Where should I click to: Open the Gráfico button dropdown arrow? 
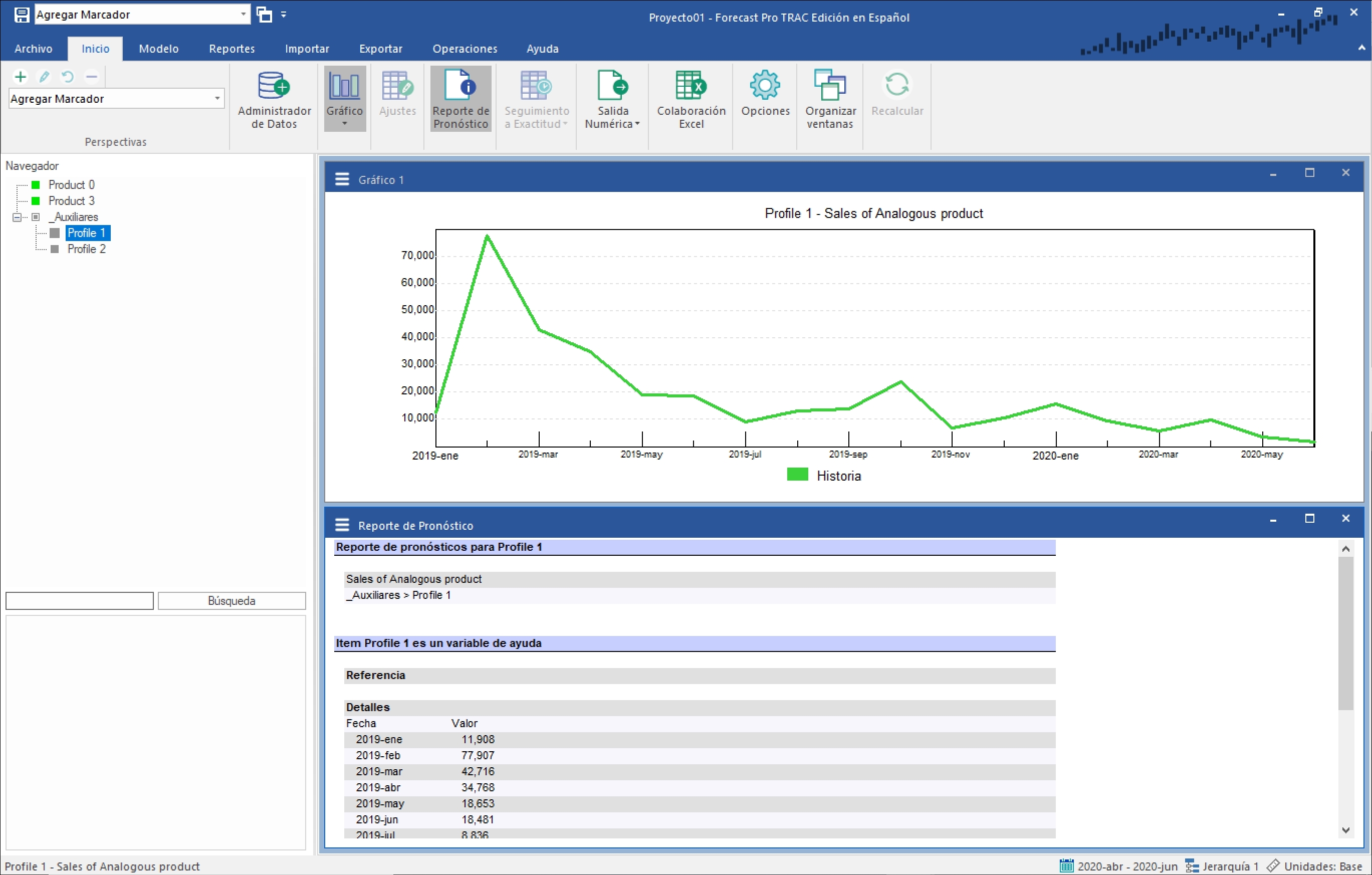tap(345, 124)
